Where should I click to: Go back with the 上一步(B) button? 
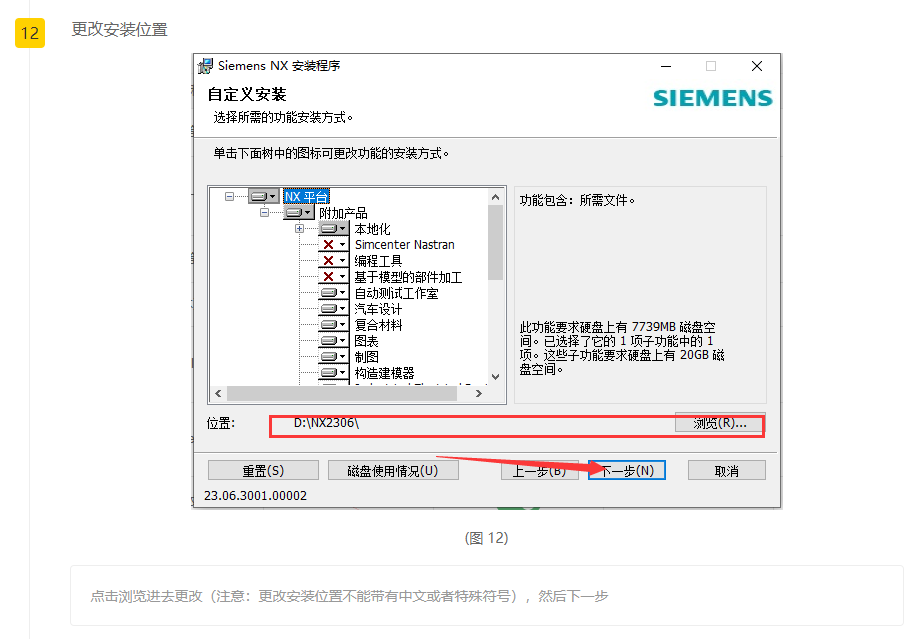point(539,470)
